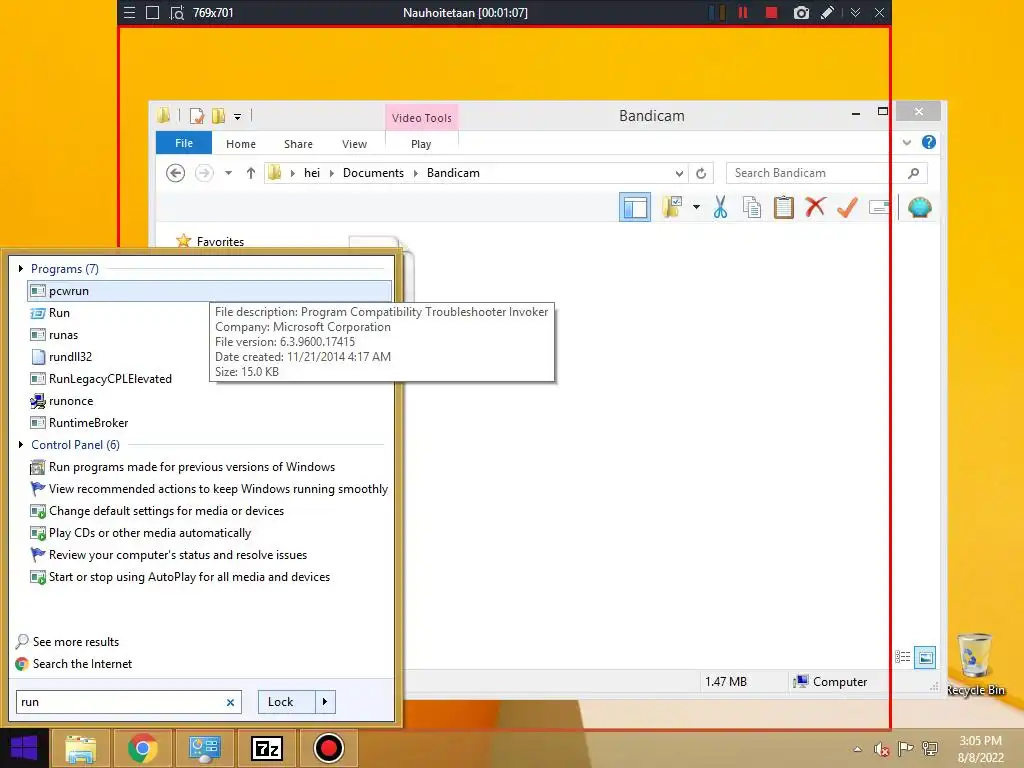Select the Video Tools contextual tab
This screenshot has height=768, width=1024.
pyautogui.click(x=421, y=118)
